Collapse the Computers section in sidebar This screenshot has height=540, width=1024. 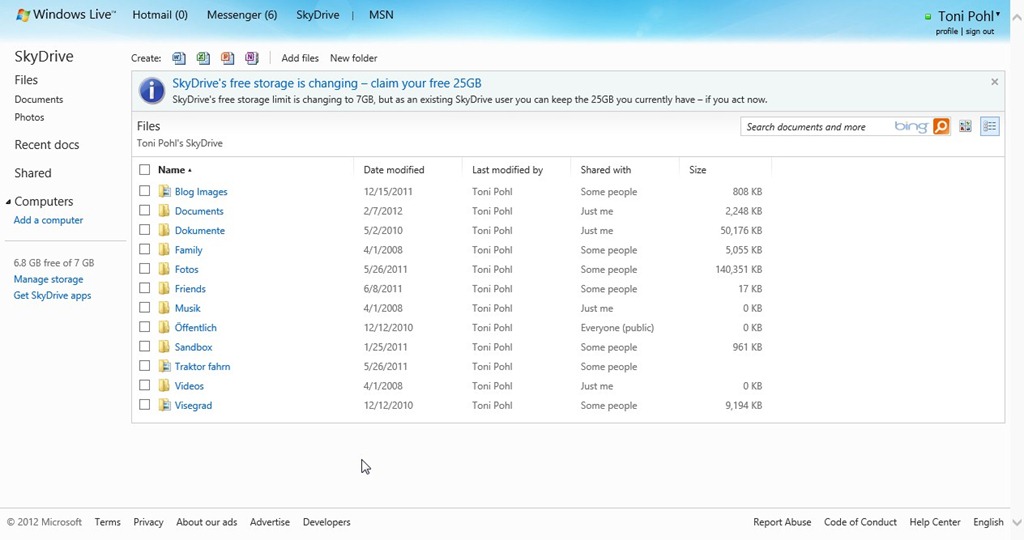click(9, 202)
